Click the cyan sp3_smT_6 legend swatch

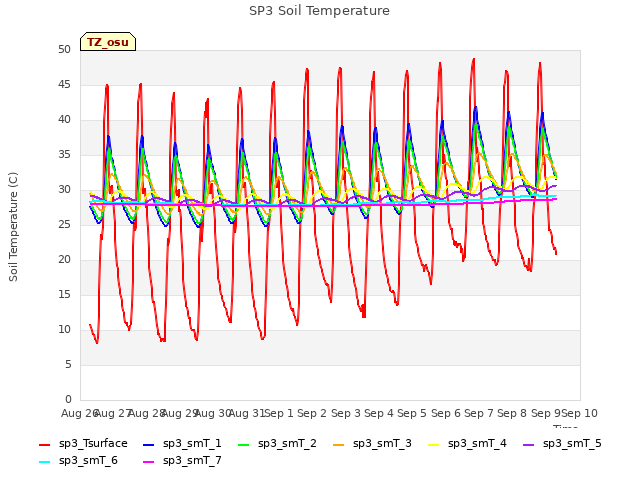44,462
